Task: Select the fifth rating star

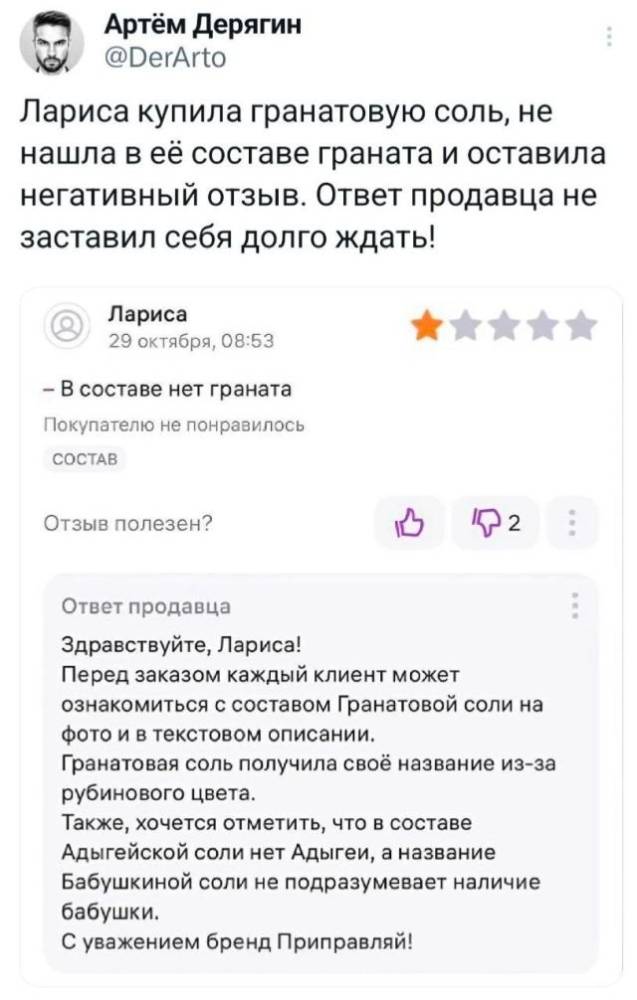Action: click(582, 327)
